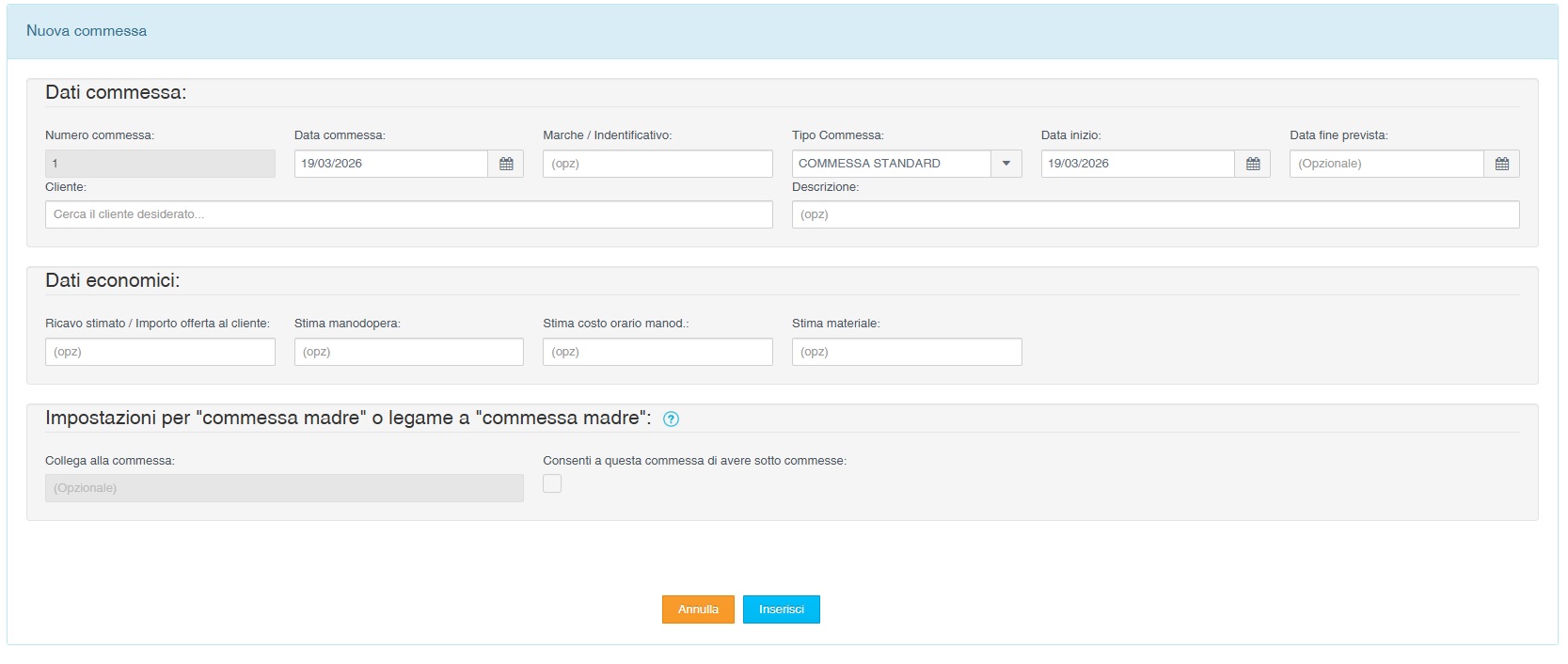
Task: Open calendar picker for Data commessa
Action: click(x=506, y=164)
